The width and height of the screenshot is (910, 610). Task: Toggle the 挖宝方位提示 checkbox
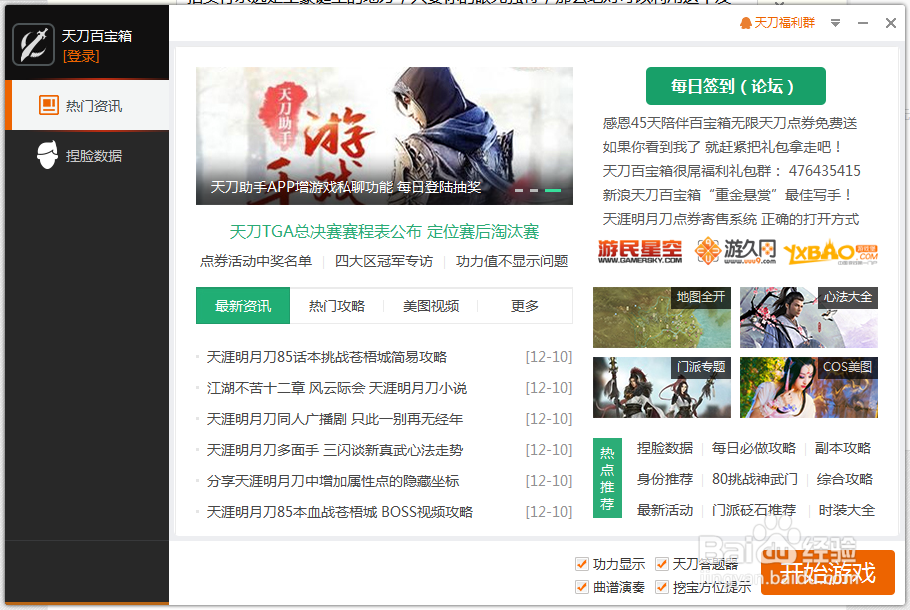pos(662,587)
